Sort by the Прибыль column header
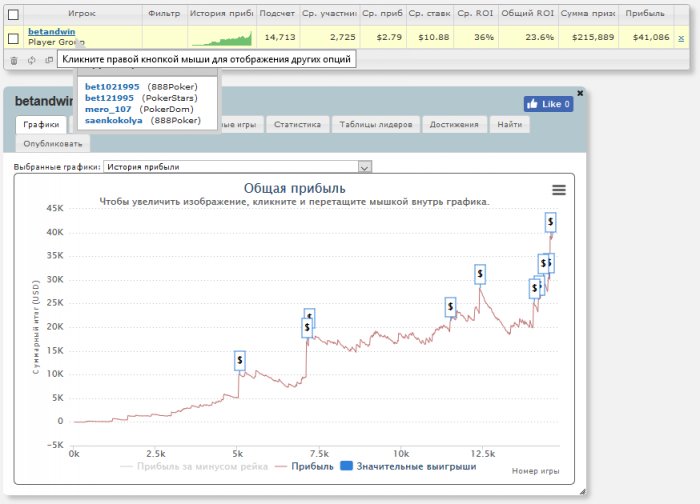 coord(645,13)
